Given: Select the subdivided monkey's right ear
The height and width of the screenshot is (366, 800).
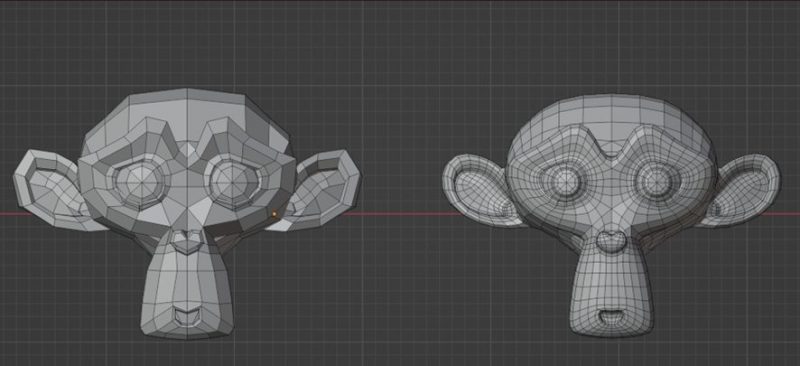Looking at the screenshot, I should pos(741,190).
